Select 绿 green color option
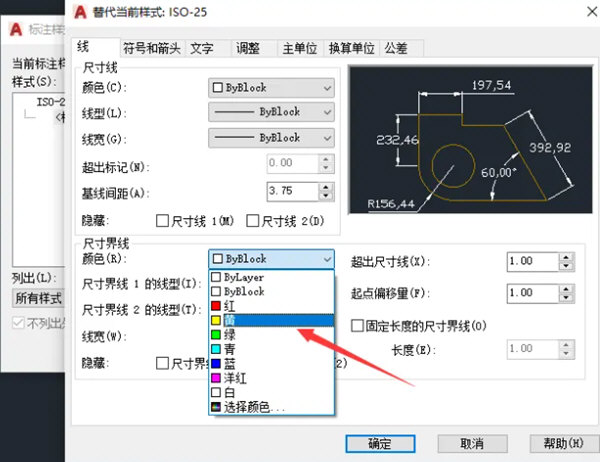The image size is (600, 462). pyautogui.click(x=272, y=335)
